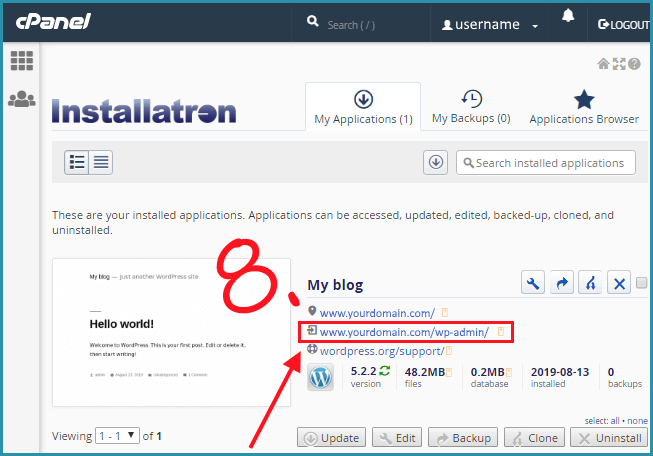Open User Manager people icon in sidebar
The width and height of the screenshot is (653, 456).
(22, 99)
